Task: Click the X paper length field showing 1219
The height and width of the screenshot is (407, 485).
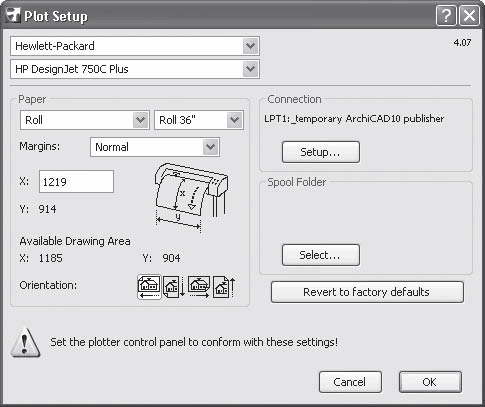Action: coord(76,182)
